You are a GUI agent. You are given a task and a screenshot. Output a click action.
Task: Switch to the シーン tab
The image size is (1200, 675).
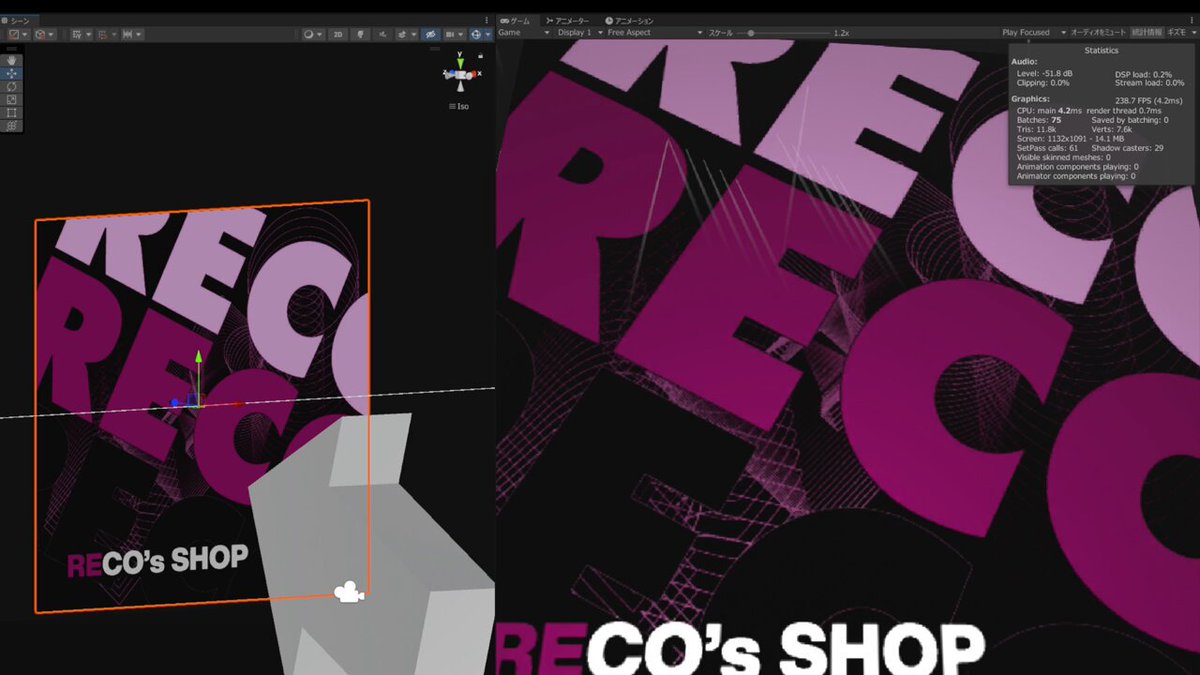(x=20, y=20)
